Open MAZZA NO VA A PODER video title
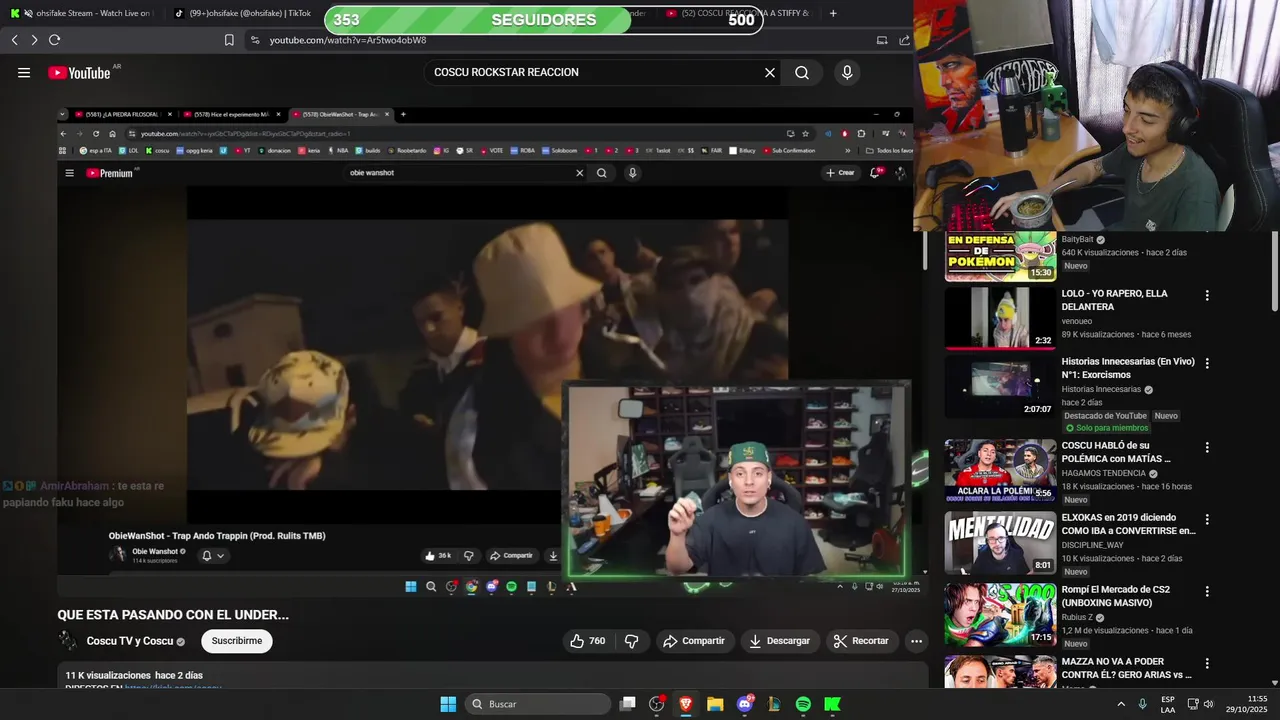The image size is (1280, 720). click(1126, 668)
